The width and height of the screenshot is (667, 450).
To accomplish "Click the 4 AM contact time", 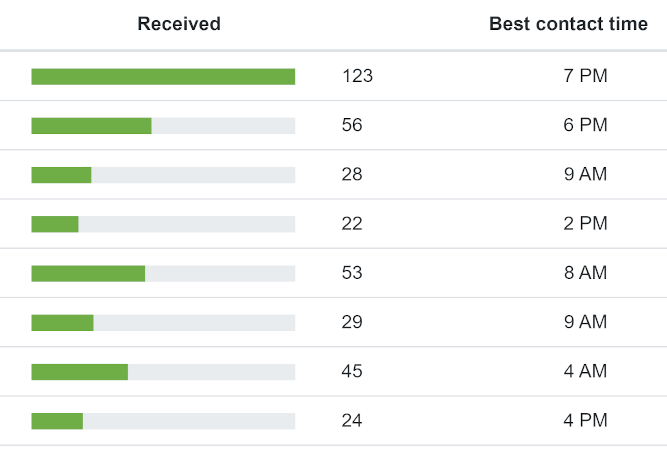I will coord(585,372).
